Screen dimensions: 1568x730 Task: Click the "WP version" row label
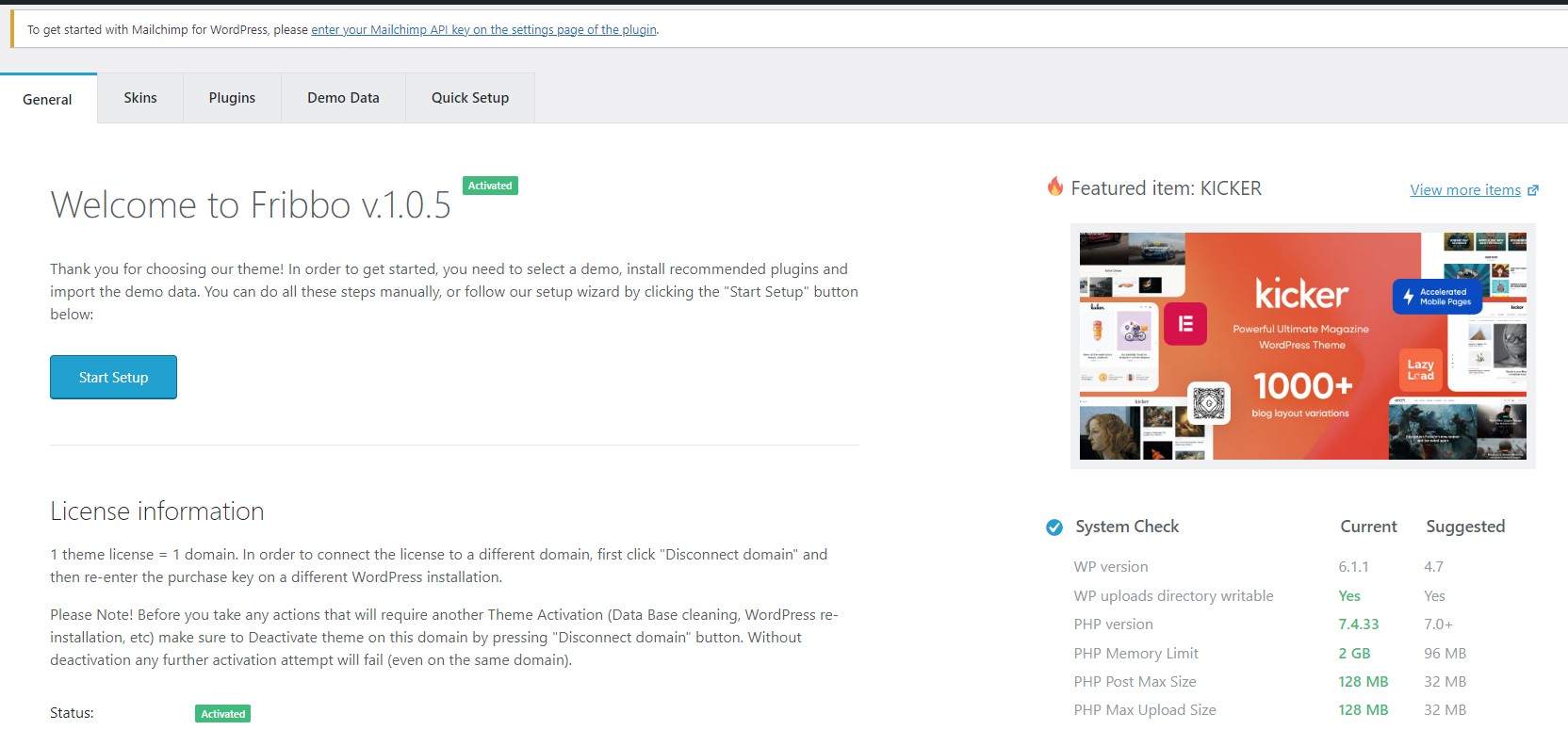pyautogui.click(x=1111, y=567)
